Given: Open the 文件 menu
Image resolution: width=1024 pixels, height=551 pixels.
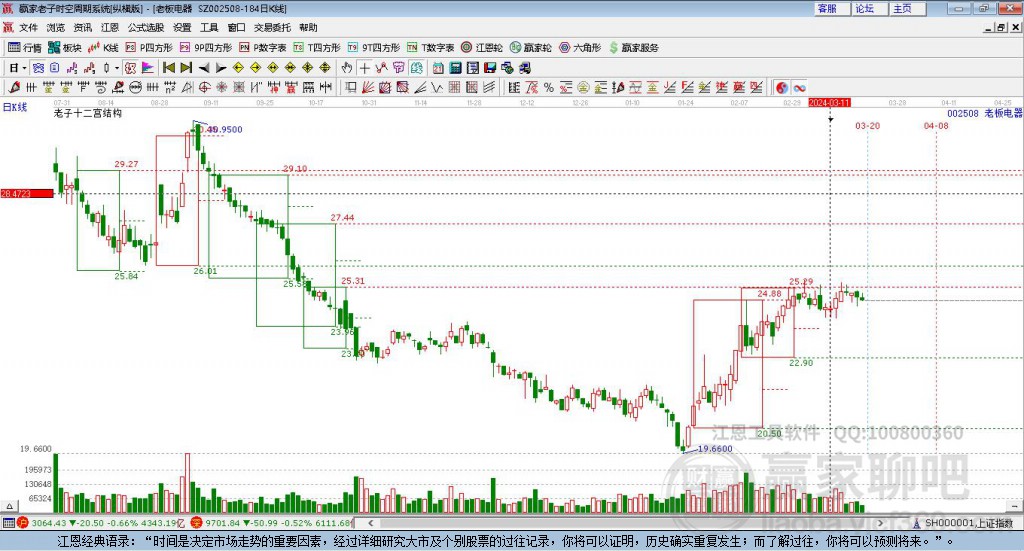Looking at the screenshot, I should click(x=28, y=27).
